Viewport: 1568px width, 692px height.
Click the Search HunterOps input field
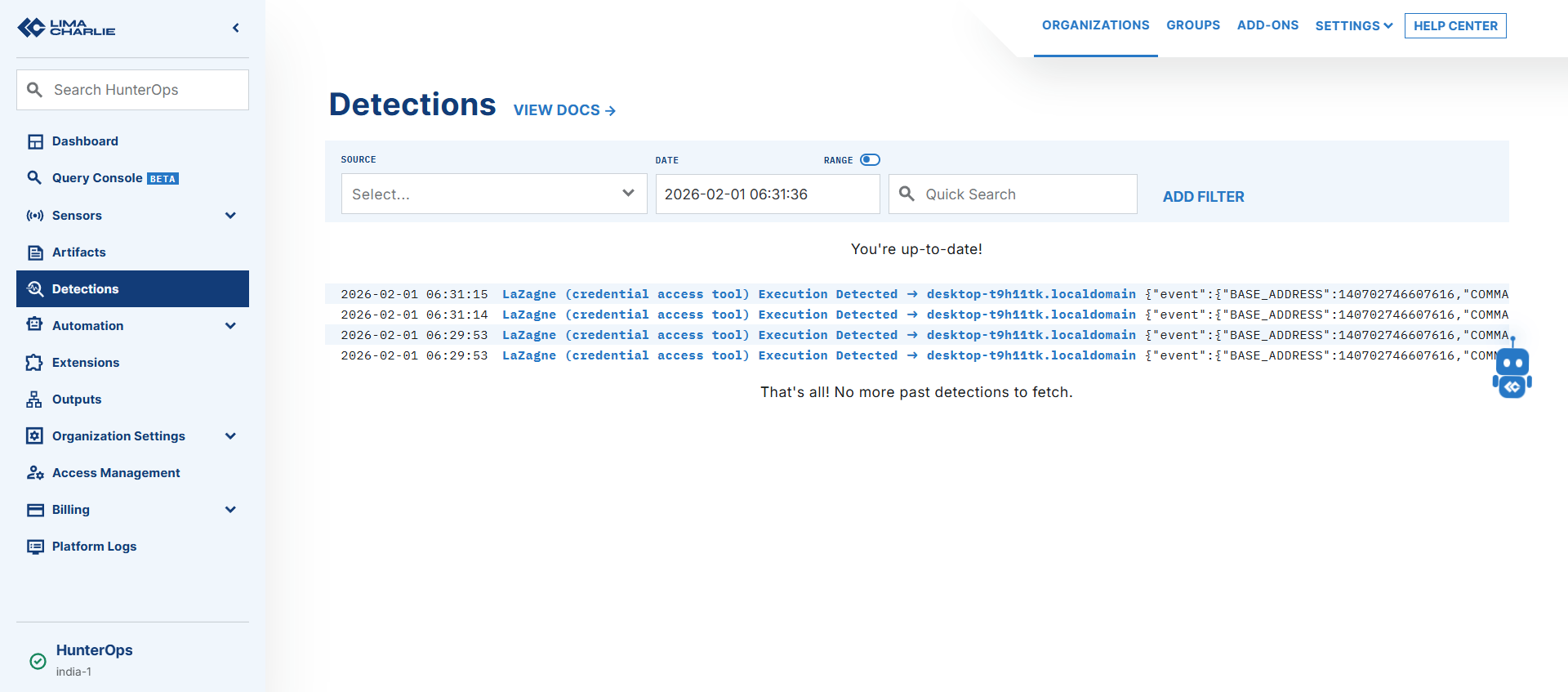tap(132, 90)
